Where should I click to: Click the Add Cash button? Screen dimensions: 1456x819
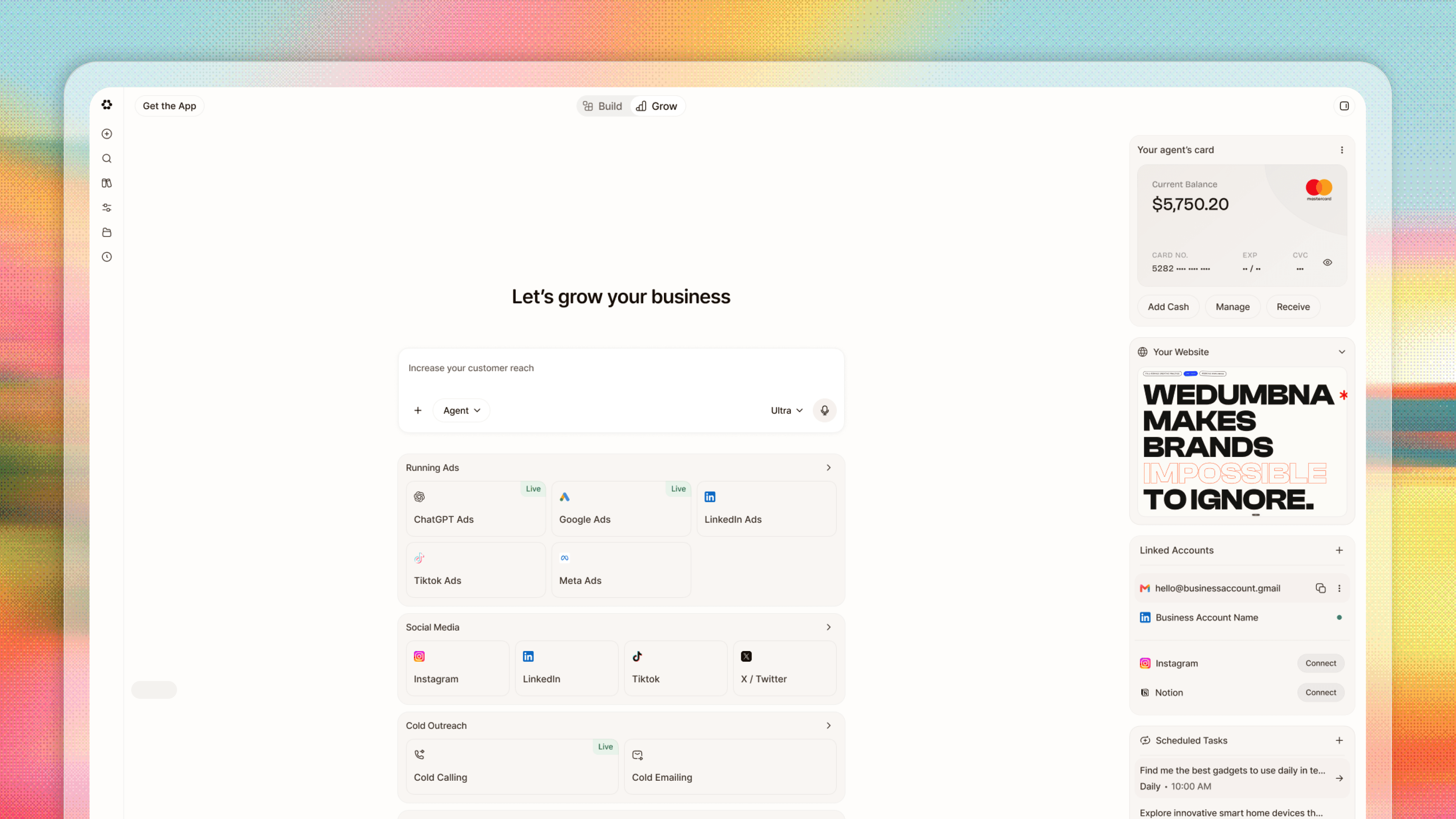pyautogui.click(x=1168, y=307)
